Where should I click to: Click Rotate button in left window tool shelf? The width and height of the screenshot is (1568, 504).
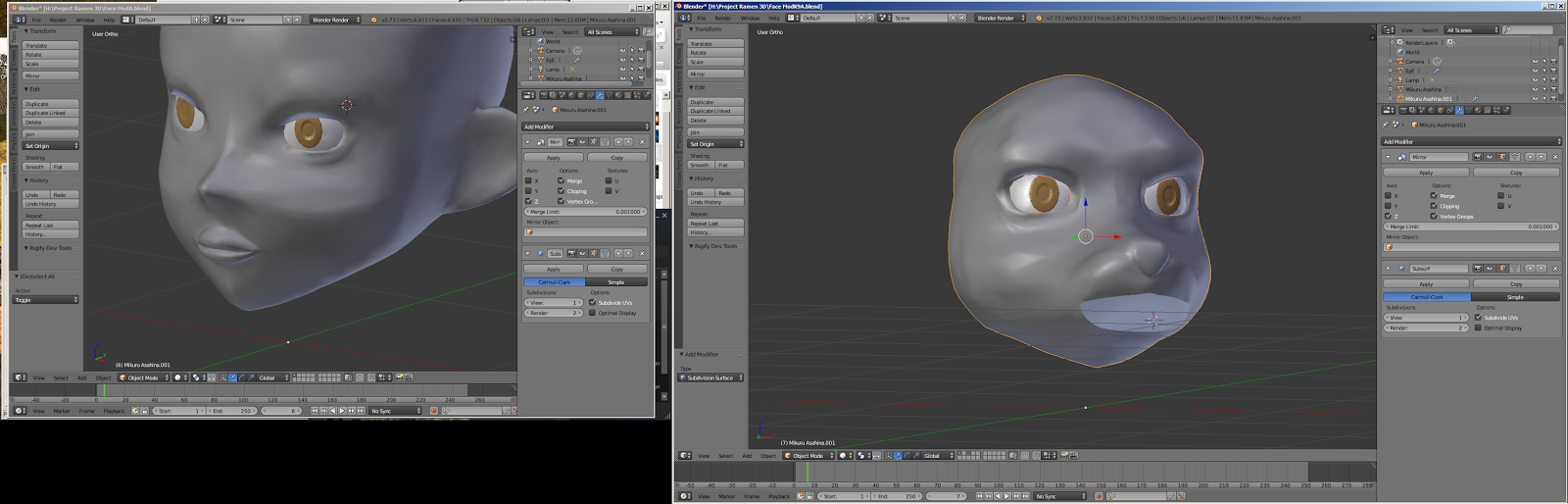coord(51,55)
